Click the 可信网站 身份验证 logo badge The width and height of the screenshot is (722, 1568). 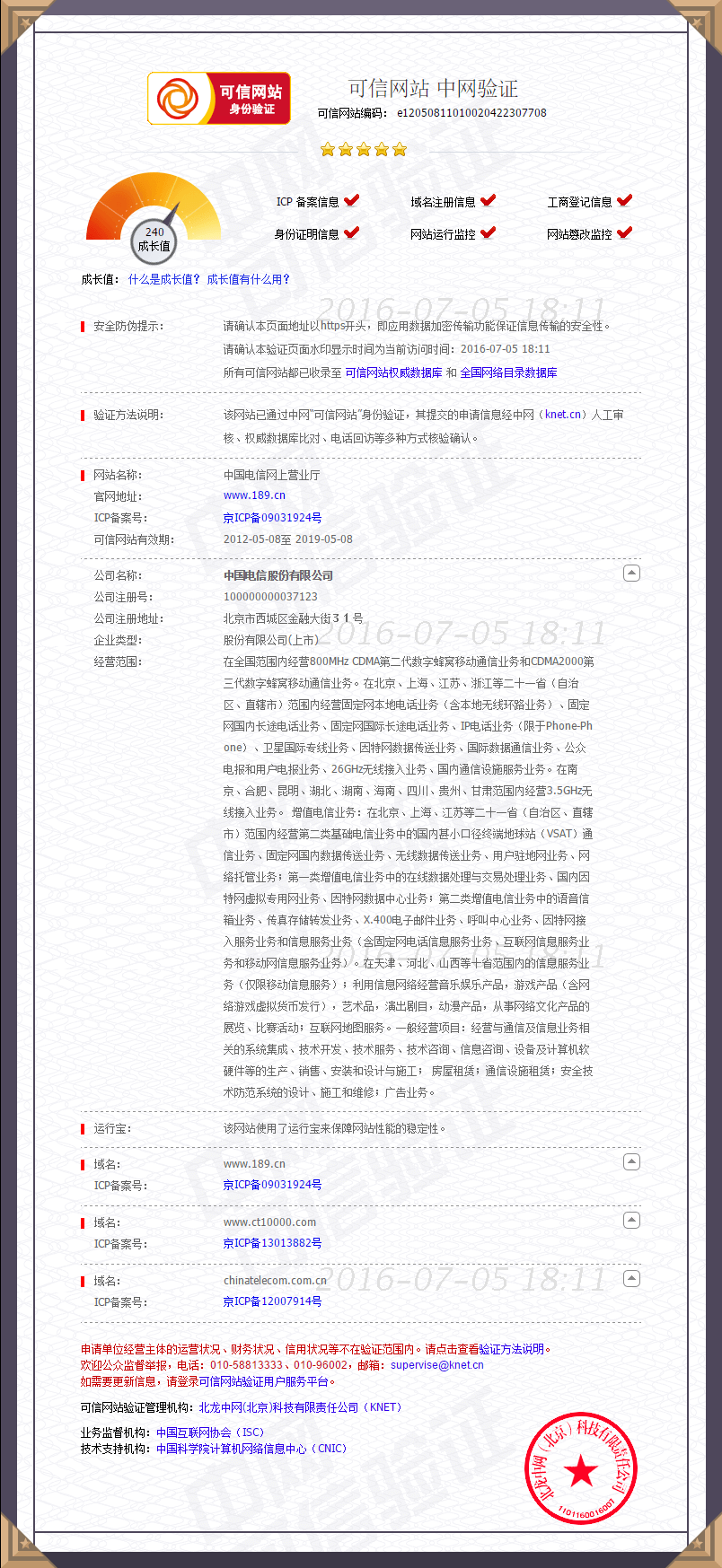(219, 99)
